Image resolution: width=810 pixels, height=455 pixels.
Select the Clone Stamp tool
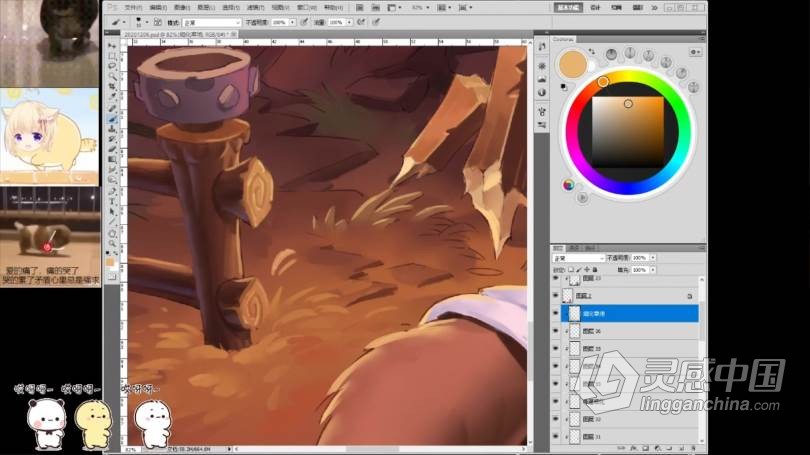click(112, 129)
